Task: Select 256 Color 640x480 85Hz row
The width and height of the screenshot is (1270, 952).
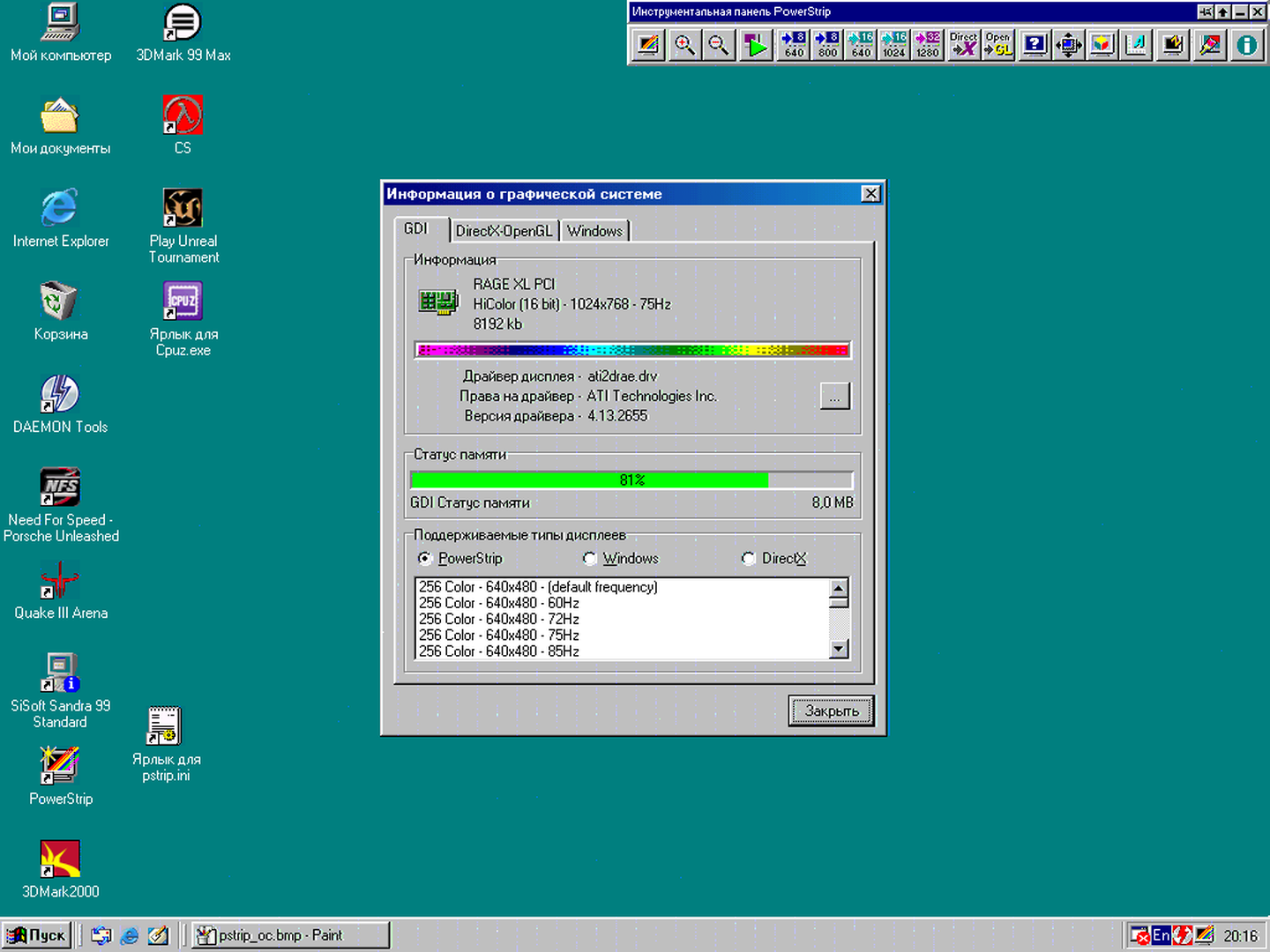Action: pyautogui.click(x=622, y=651)
